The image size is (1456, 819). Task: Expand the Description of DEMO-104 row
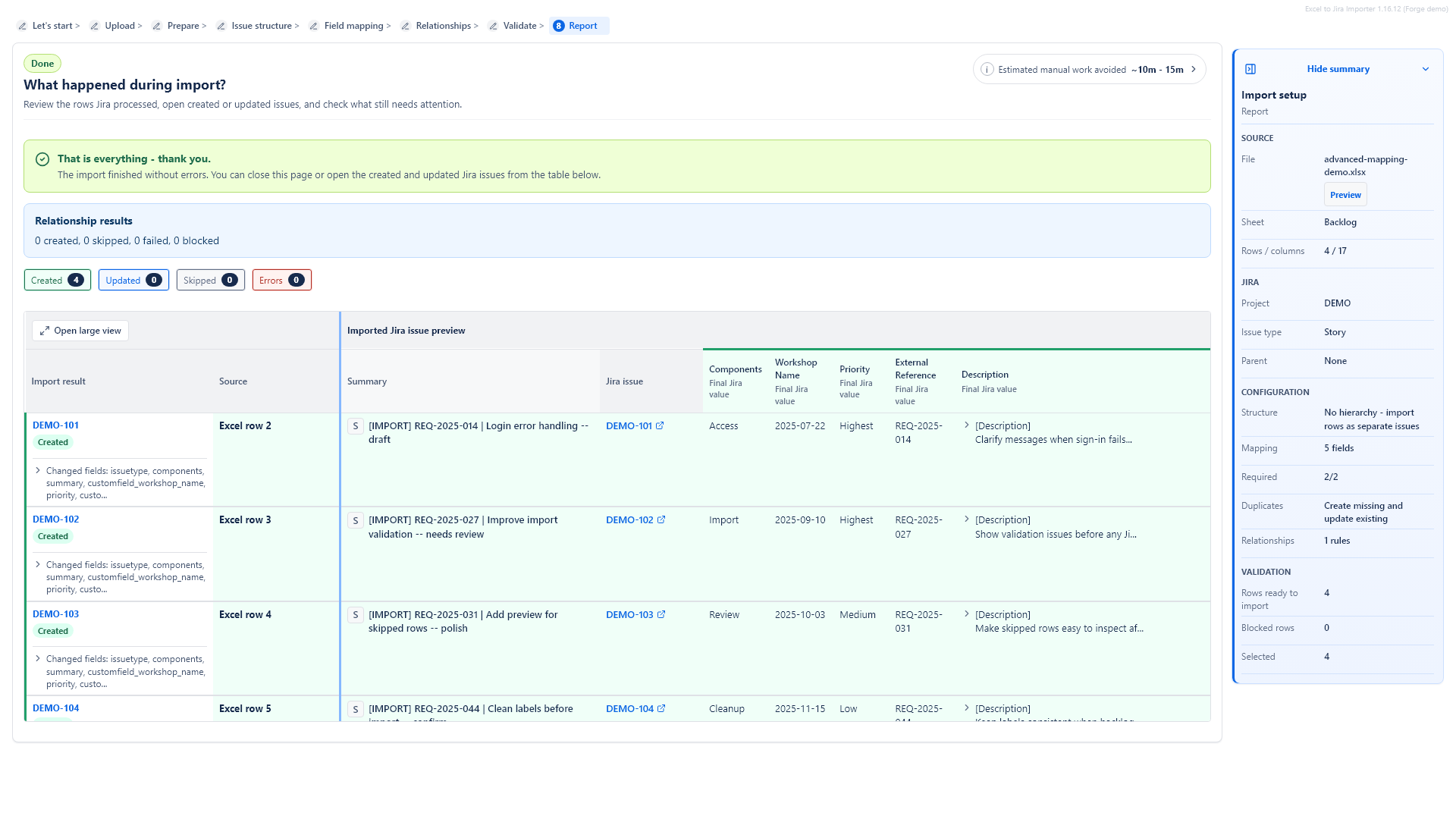tap(967, 708)
